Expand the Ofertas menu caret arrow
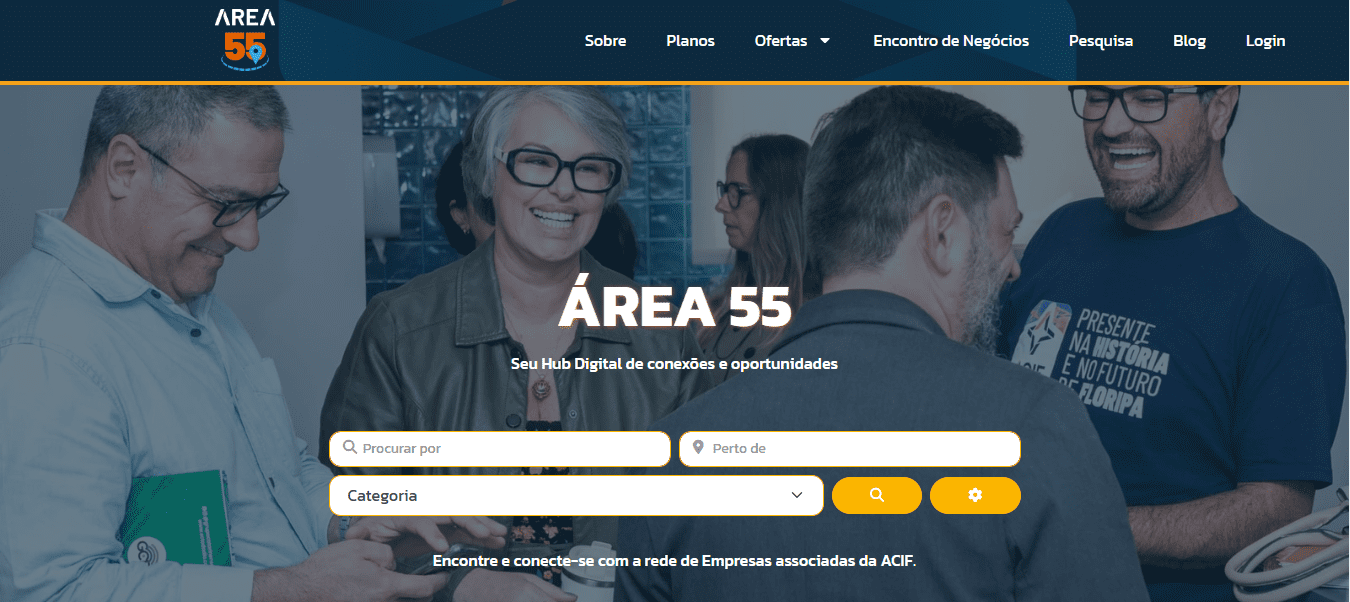The height and width of the screenshot is (602, 1350). point(825,41)
